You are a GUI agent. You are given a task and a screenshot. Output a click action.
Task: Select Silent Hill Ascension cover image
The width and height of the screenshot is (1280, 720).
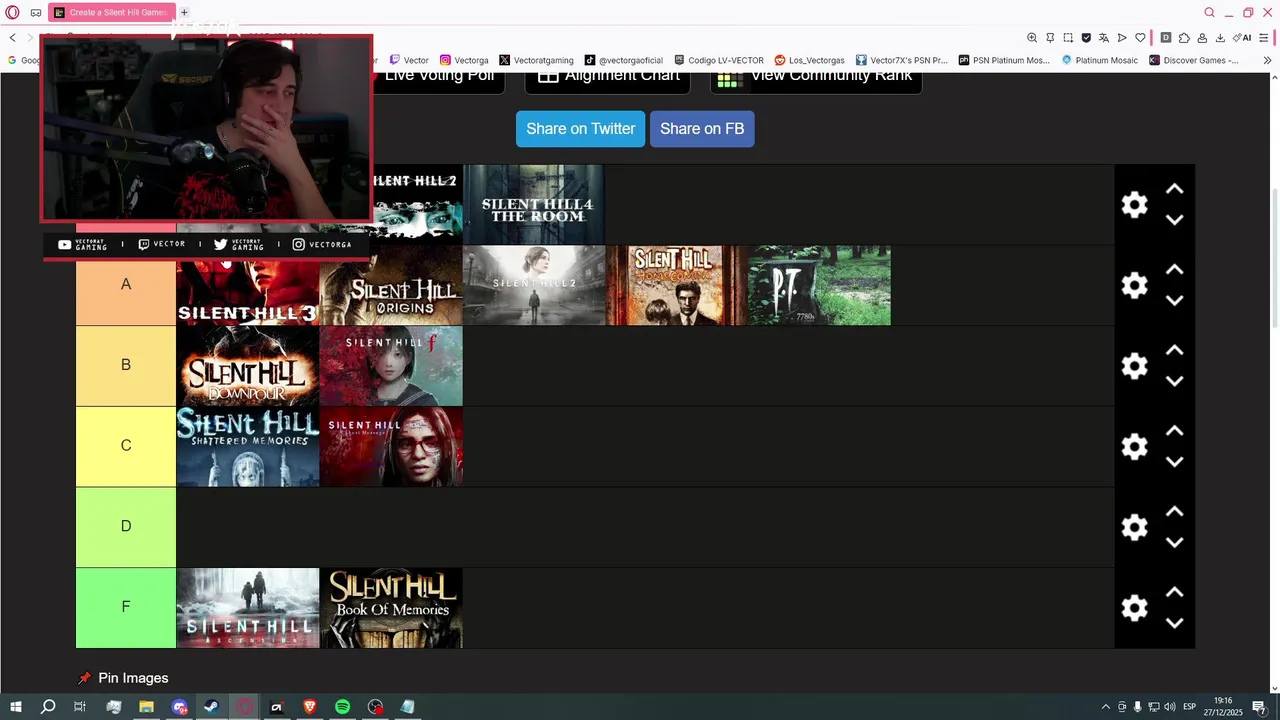coord(248,608)
